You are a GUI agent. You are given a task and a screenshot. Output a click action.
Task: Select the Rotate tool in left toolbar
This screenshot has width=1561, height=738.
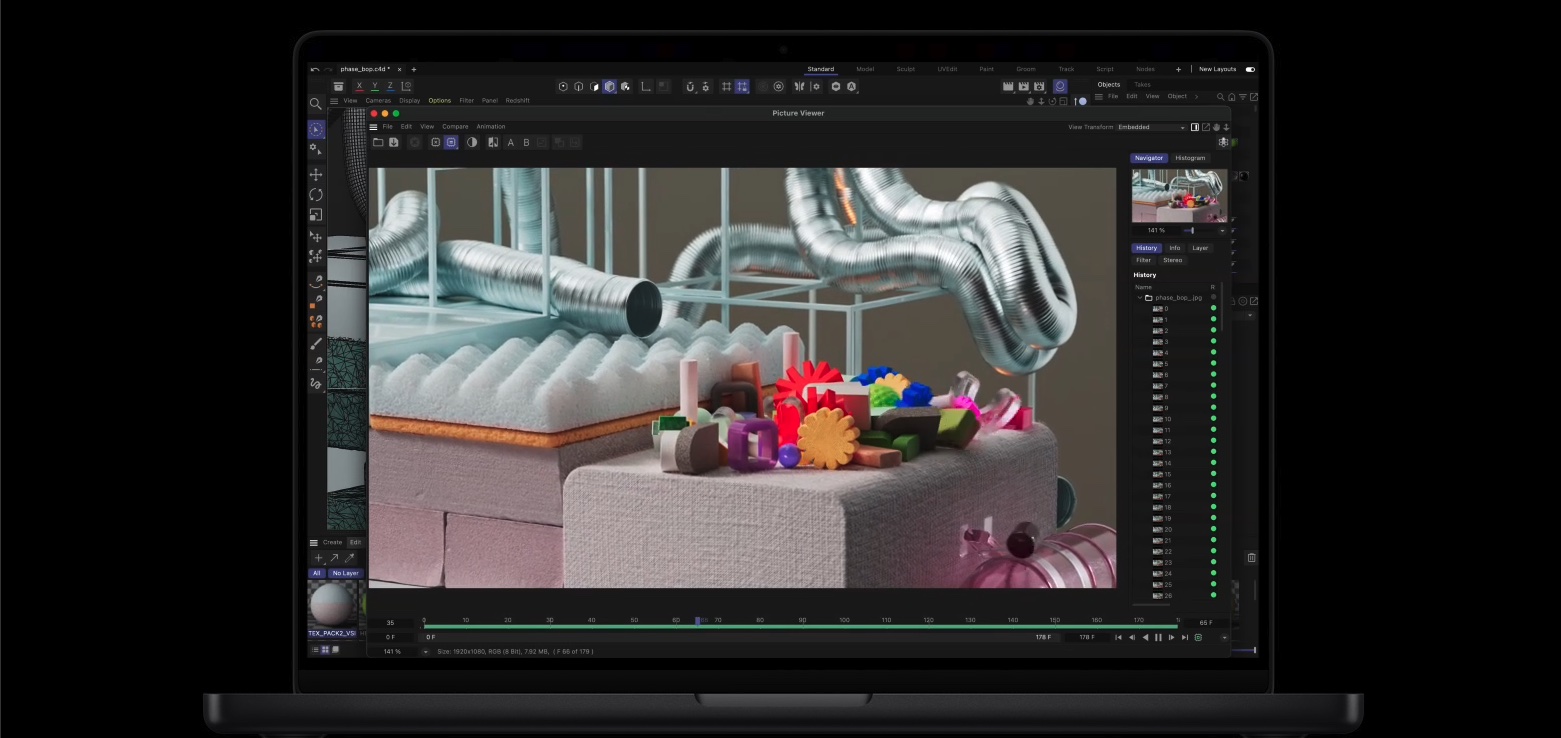[x=316, y=195]
